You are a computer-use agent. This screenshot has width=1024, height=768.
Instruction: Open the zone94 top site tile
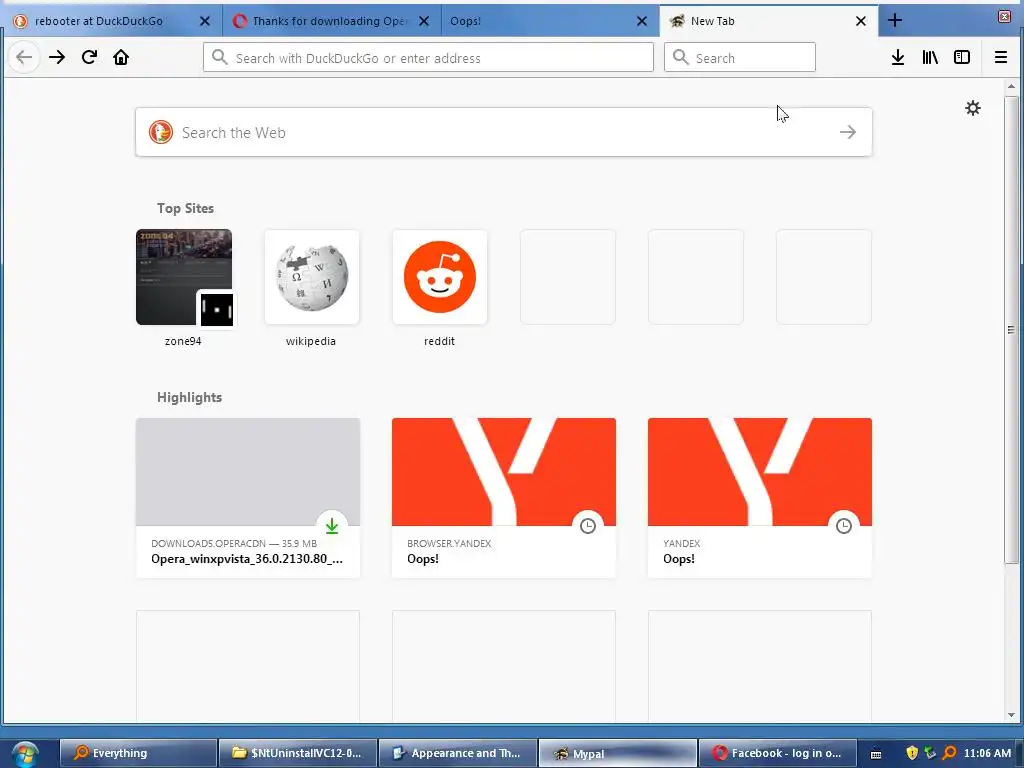click(184, 277)
